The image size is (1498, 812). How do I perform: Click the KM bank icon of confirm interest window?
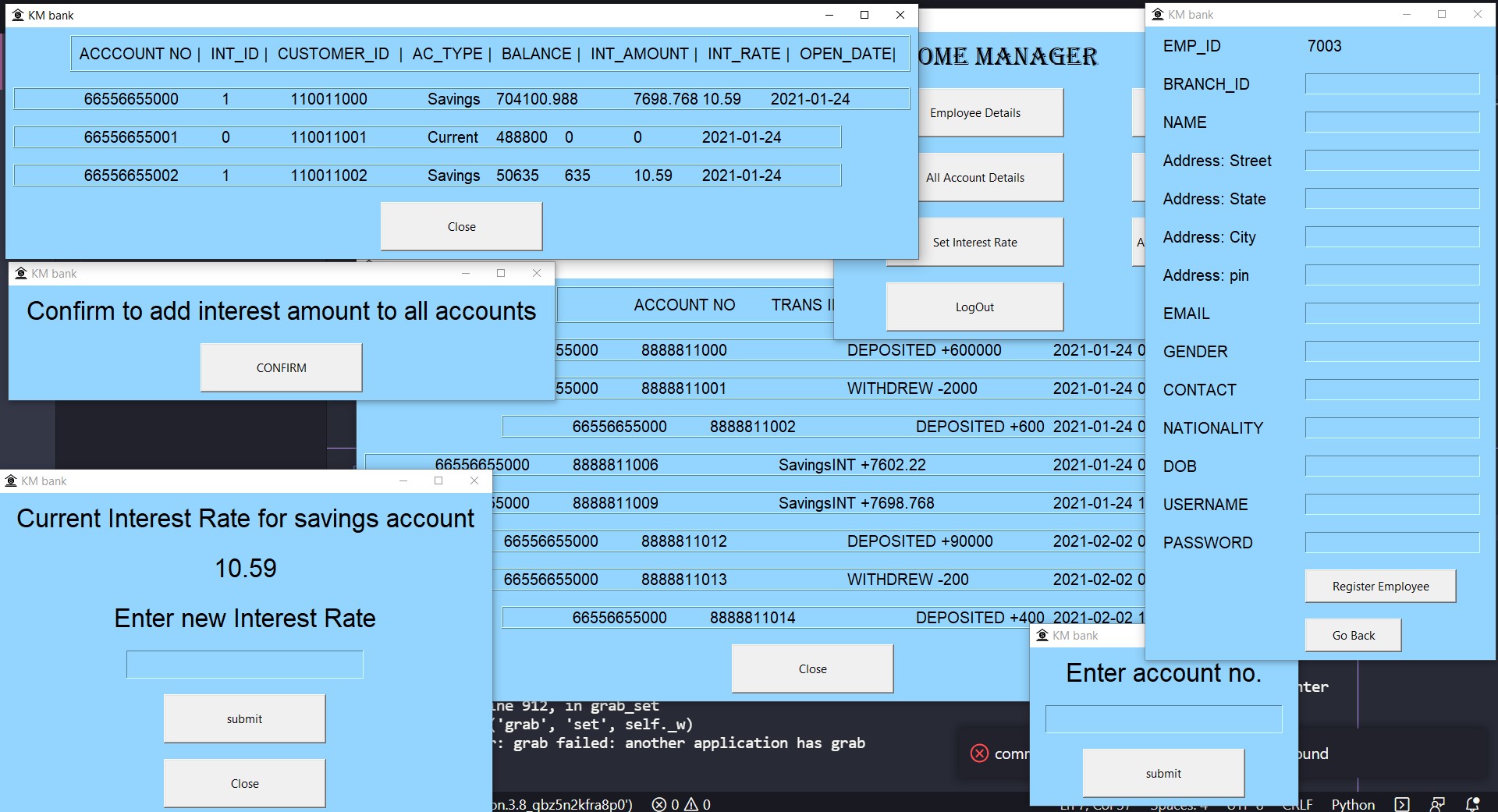pos(21,273)
